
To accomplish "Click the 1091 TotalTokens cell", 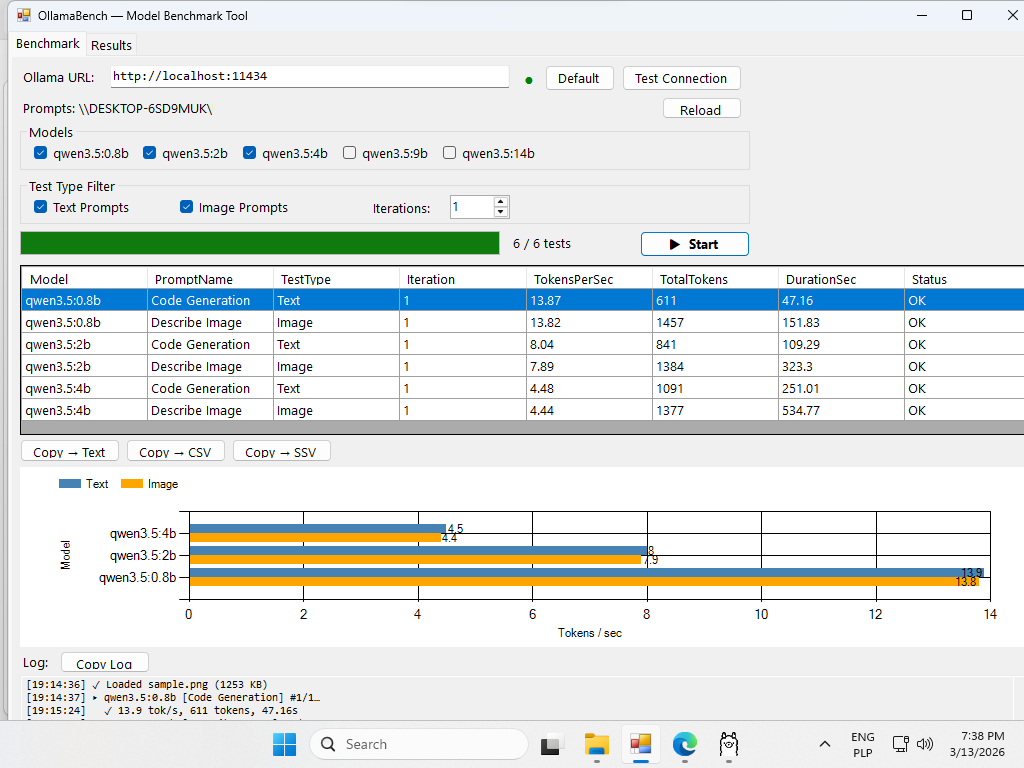I will click(714, 389).
